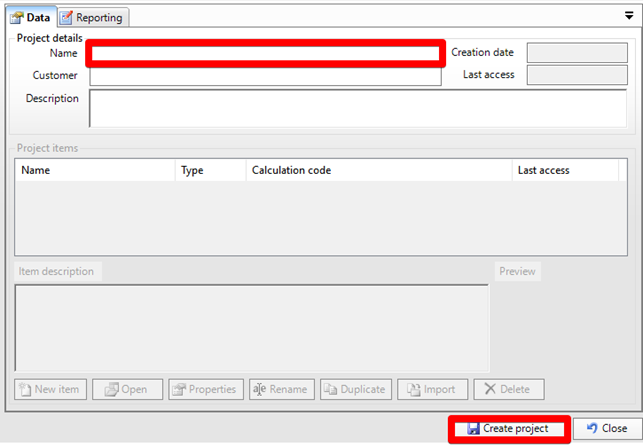Click the Close button
The image size is (643, 447).
click(x=607, y=429)
